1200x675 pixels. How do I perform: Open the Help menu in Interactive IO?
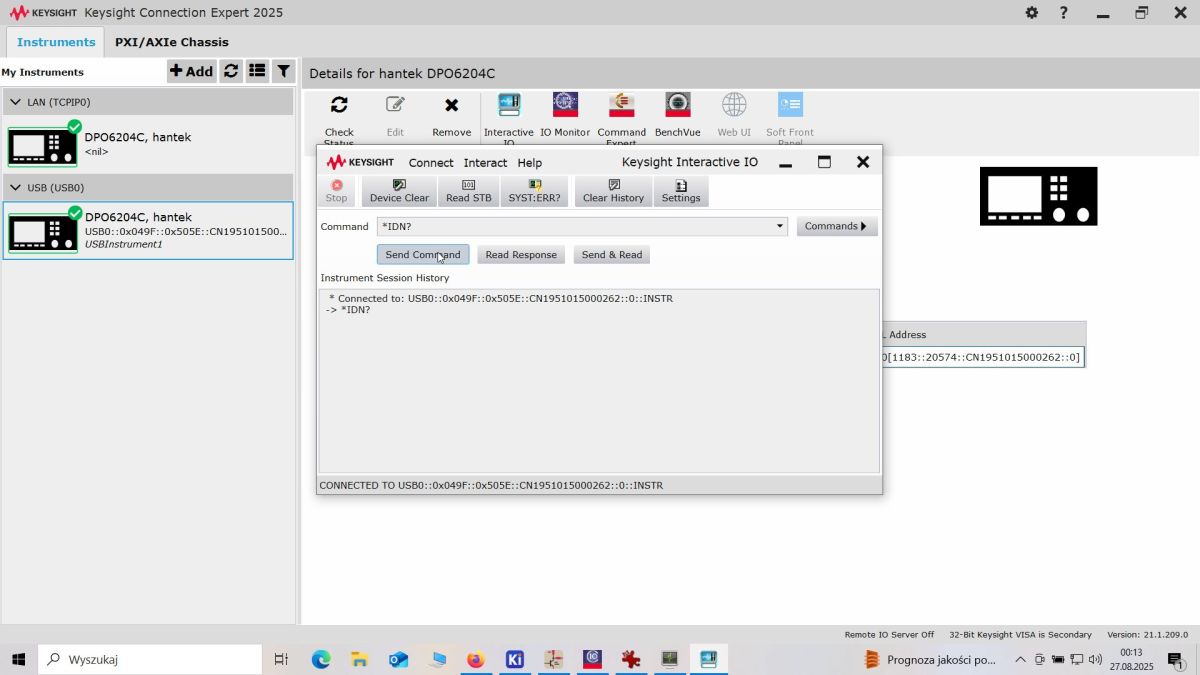tap(530, 163)
